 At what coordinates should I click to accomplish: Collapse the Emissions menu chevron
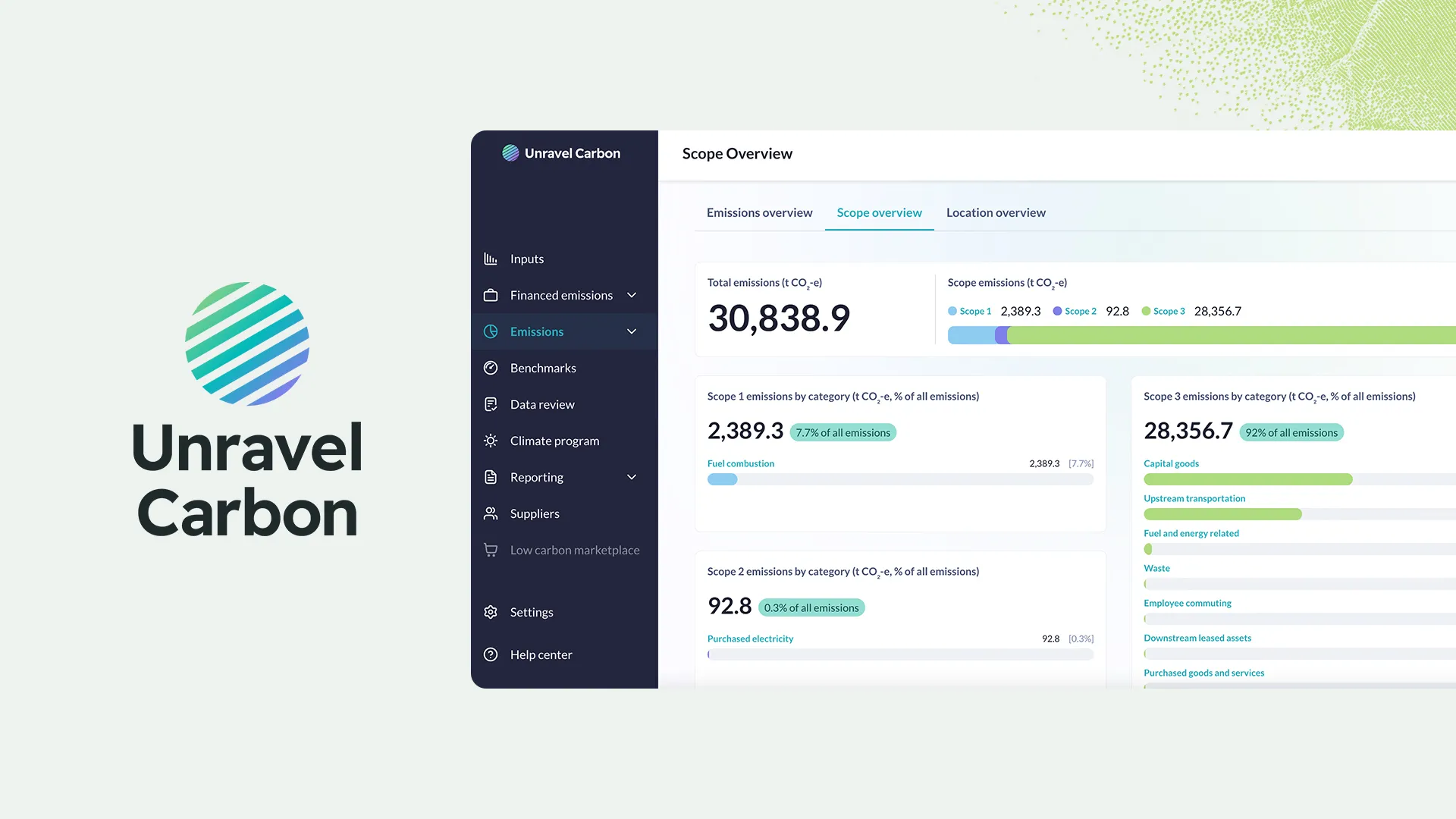point(632,331)
